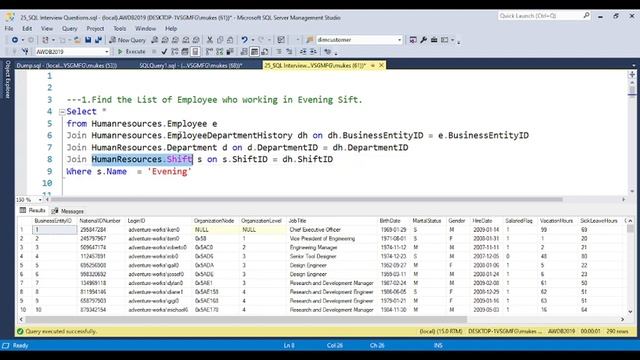Open the AWDB2019 database dropdown
Screen dimensions: 640x360
(107, 52)
